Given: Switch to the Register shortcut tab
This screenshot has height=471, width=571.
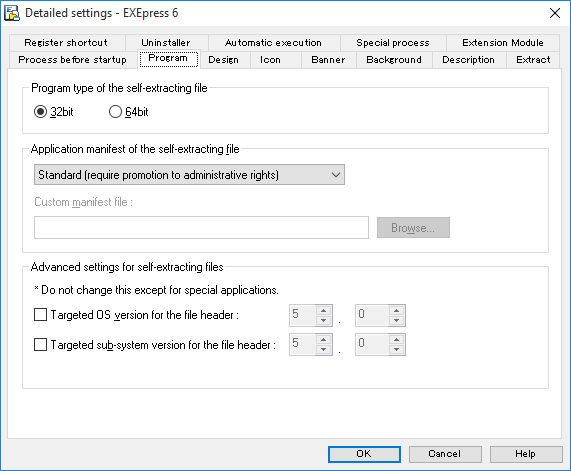Looking at the screenshot, I should pyautogui.click(x=66, y=43).
